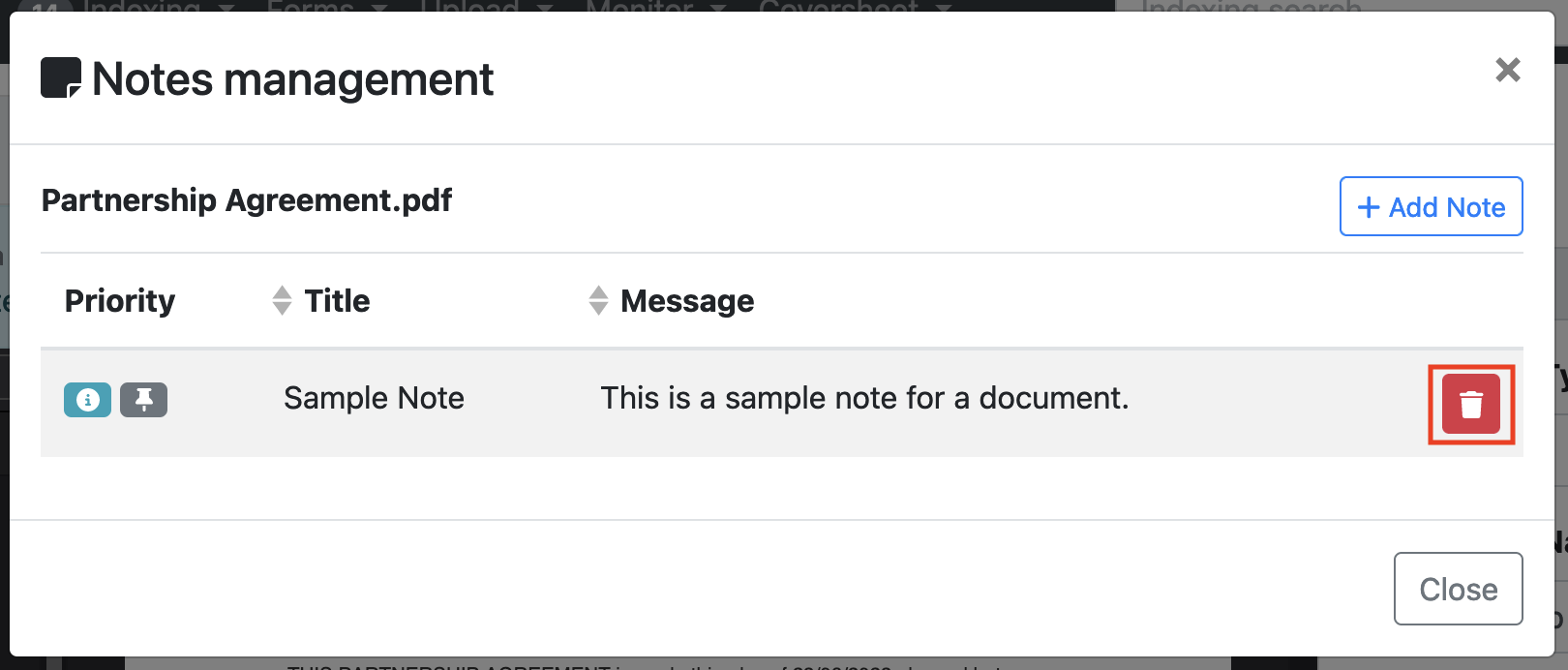Sort notes using arrows beside Message
Viewport: 1568px width, 670px height.
click(598, 300)
